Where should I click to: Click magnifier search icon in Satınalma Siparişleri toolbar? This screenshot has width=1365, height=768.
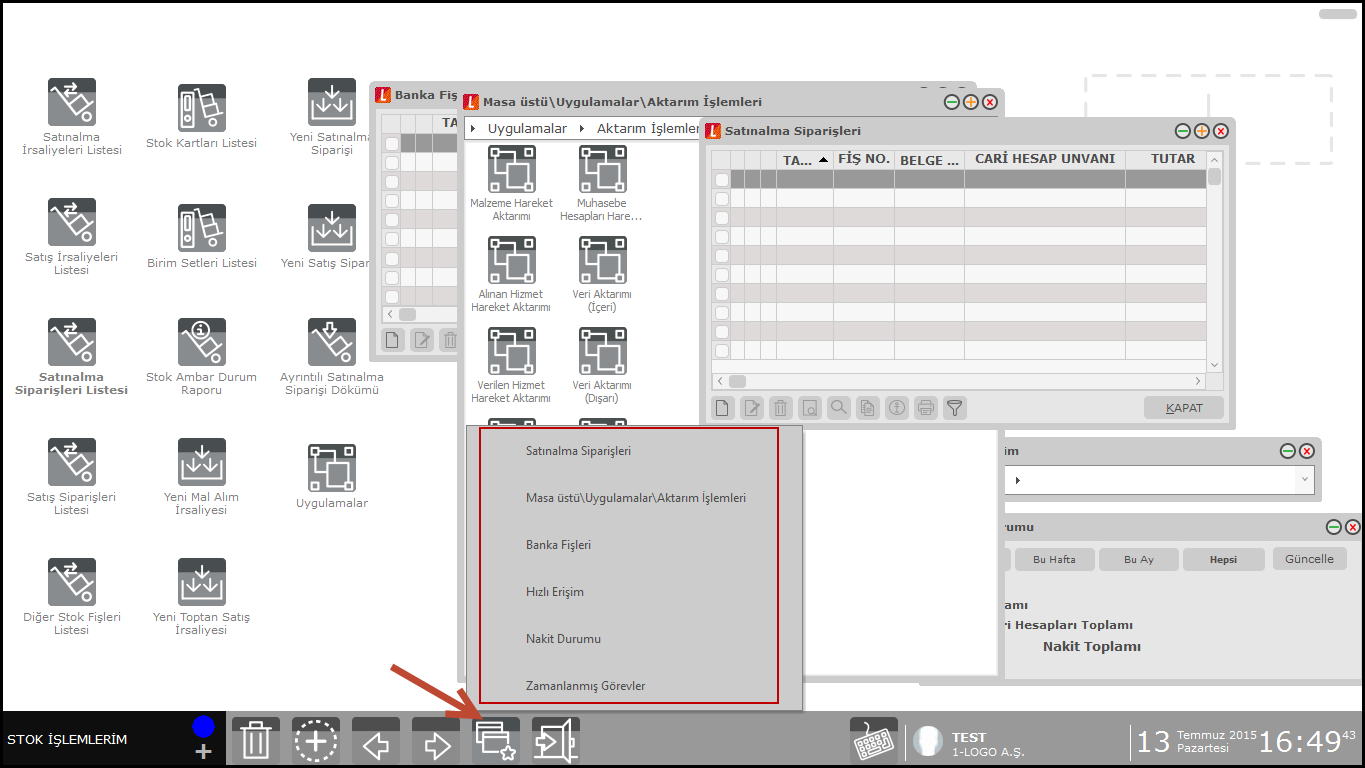point(839,407)
